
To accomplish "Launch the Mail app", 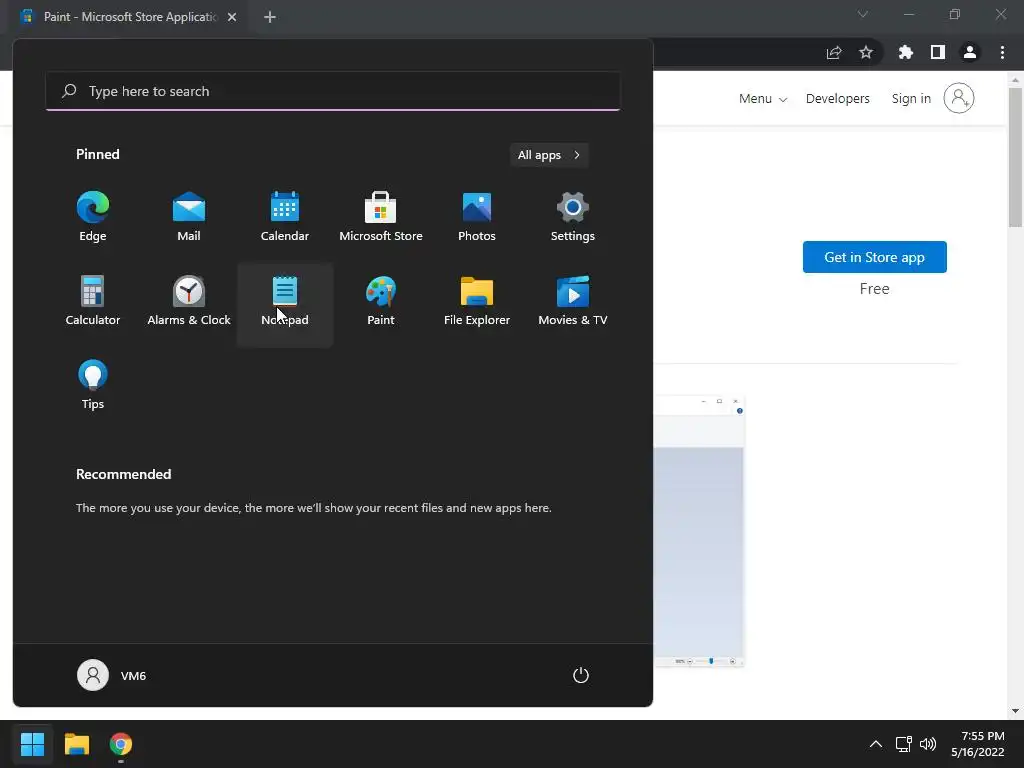I will click(189, 217).
